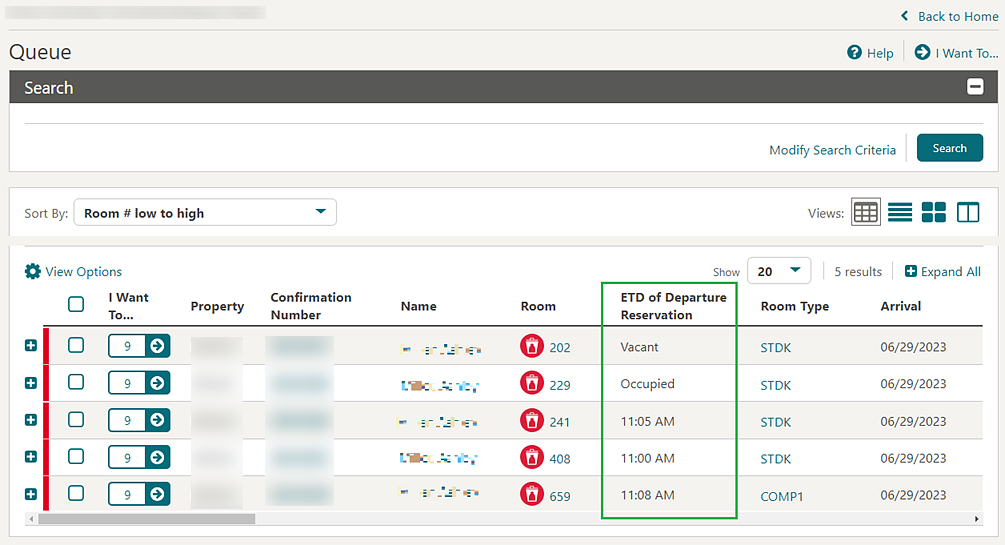Open I Want To arrow for room 241 row
Screen dimensions: 1005x545
tap(158, 420)
